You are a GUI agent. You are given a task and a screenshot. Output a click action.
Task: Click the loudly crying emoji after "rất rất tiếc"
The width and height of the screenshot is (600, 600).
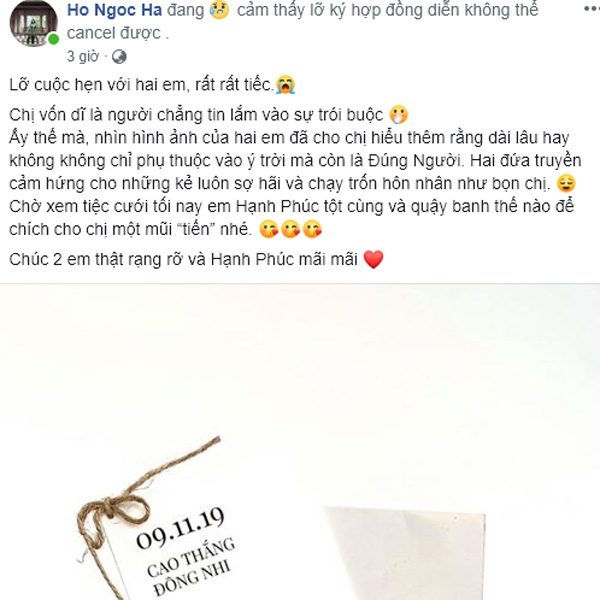tap(285, 85)
